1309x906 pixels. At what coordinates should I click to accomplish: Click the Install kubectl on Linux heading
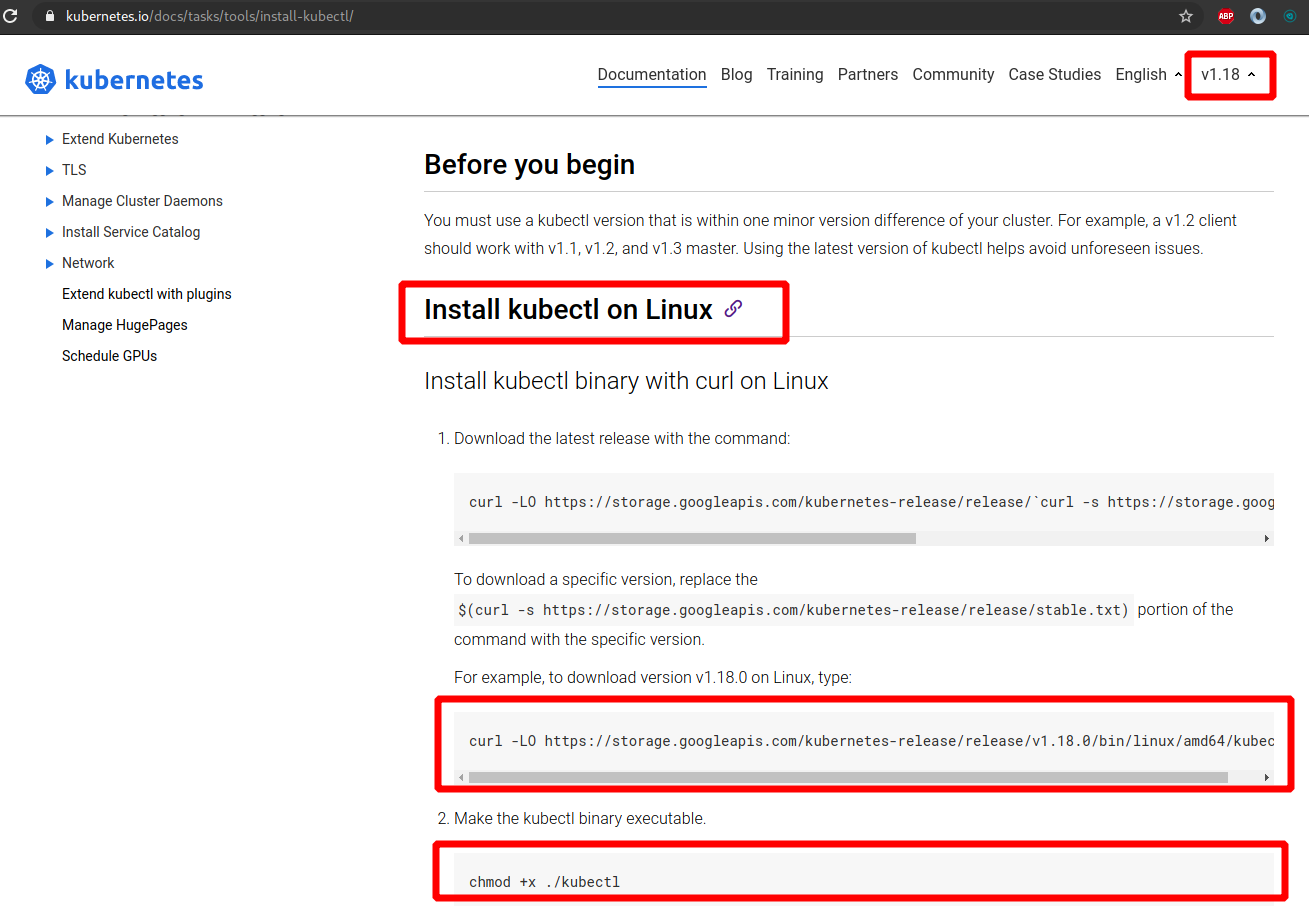pos(568,310)
